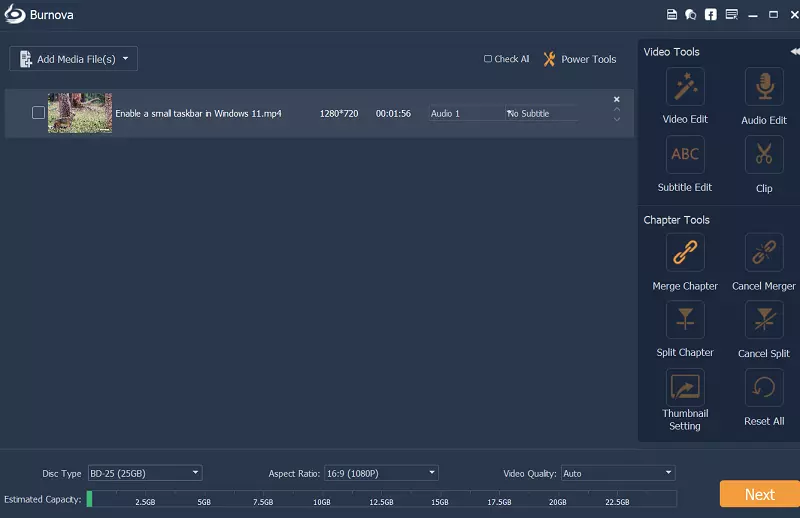The width and height of the screenshot is (800, 518).
Task: Open the Audio Edit tool
Action: coord(764,87)
